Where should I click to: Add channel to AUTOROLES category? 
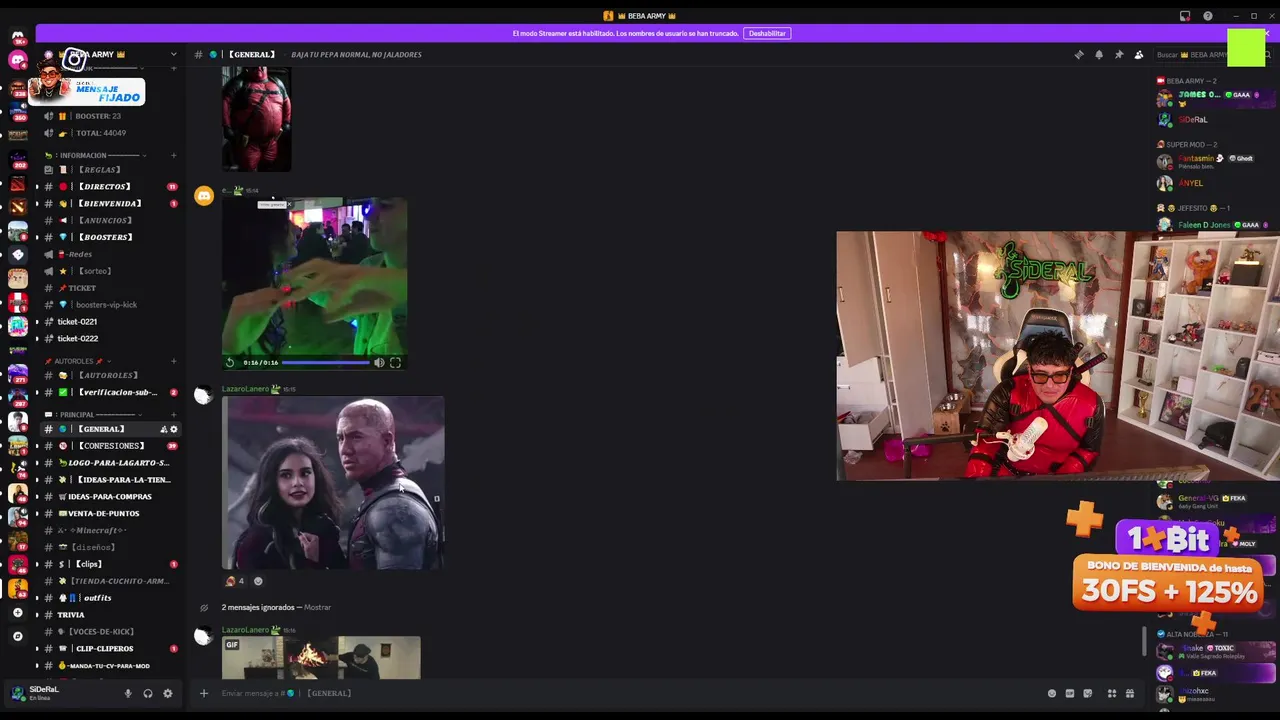click(173, 361)
